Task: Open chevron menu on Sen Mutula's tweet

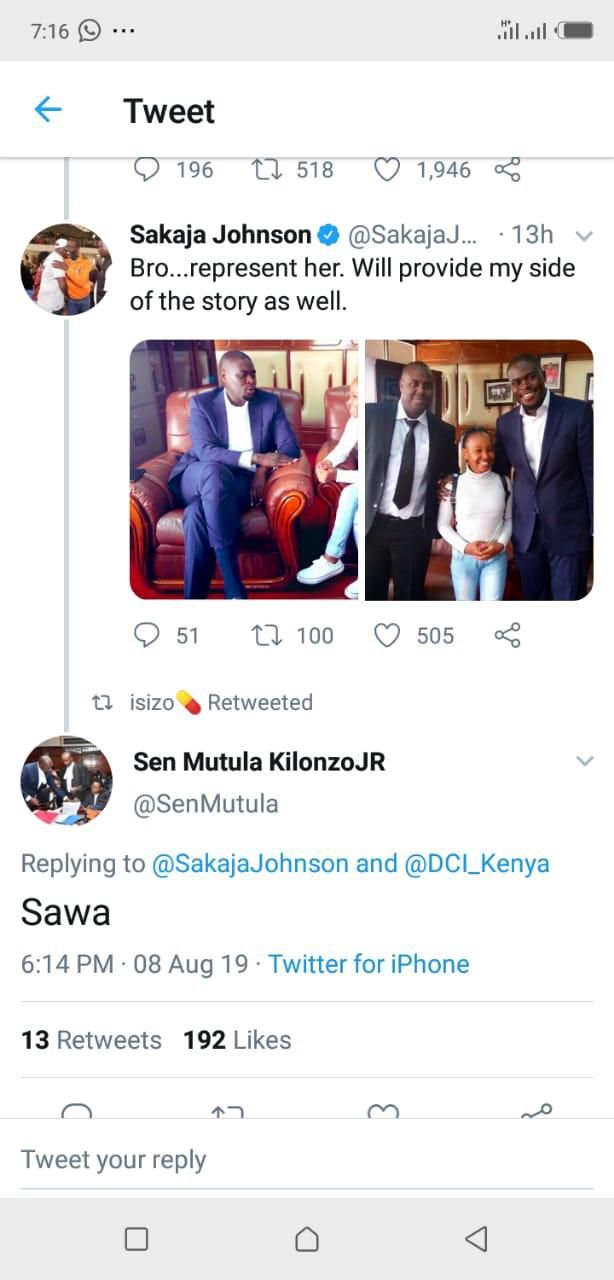Action: pyautogui.click(x=585, y=762)
